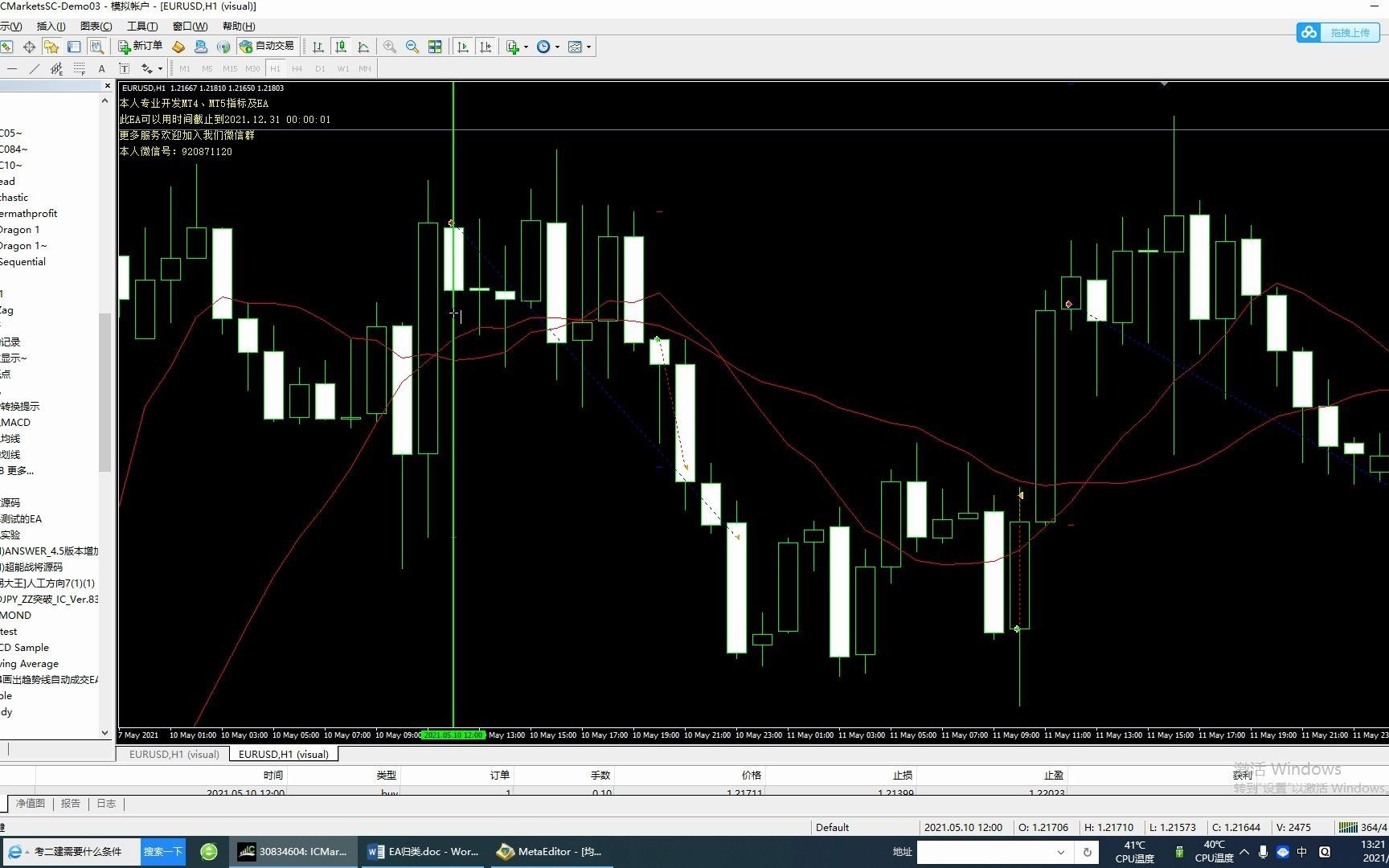Tile chart windows icon

coord(435,47)
